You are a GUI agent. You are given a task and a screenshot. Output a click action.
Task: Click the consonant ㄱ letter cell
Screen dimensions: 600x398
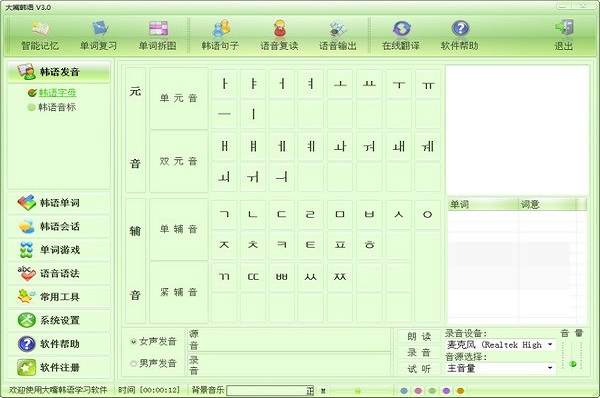point(224,214)
